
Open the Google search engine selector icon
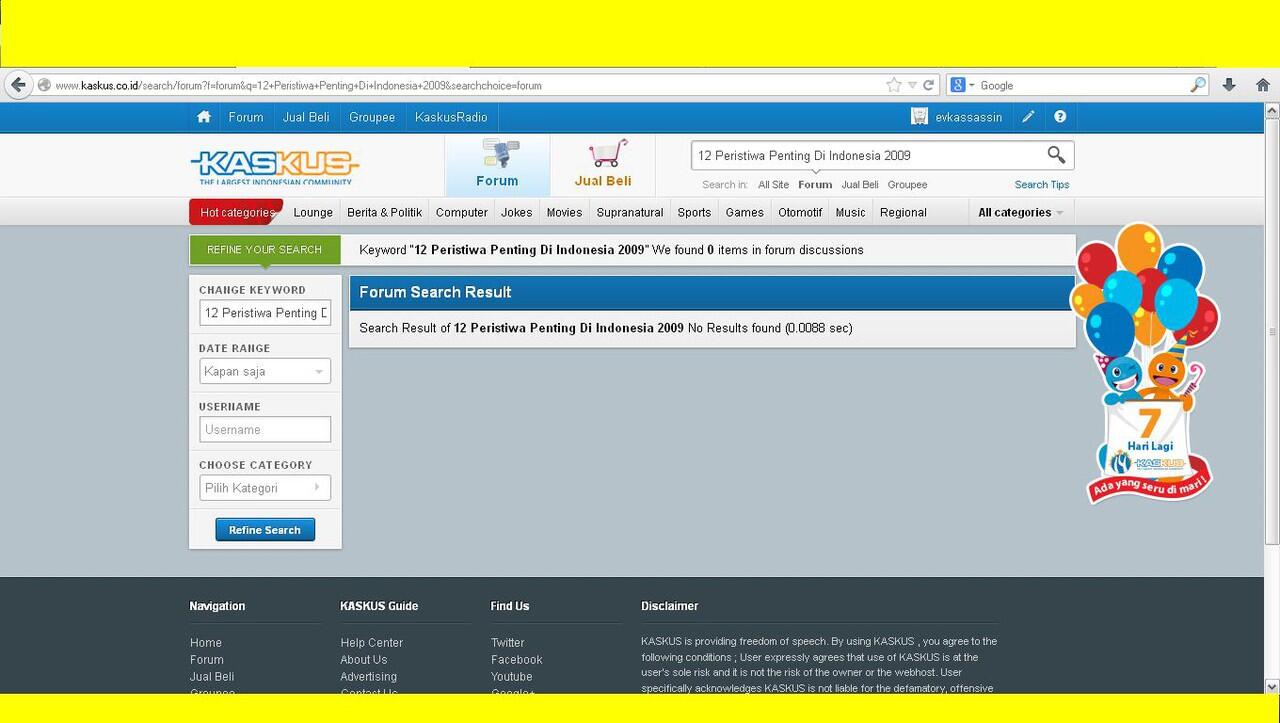[960, 85]
